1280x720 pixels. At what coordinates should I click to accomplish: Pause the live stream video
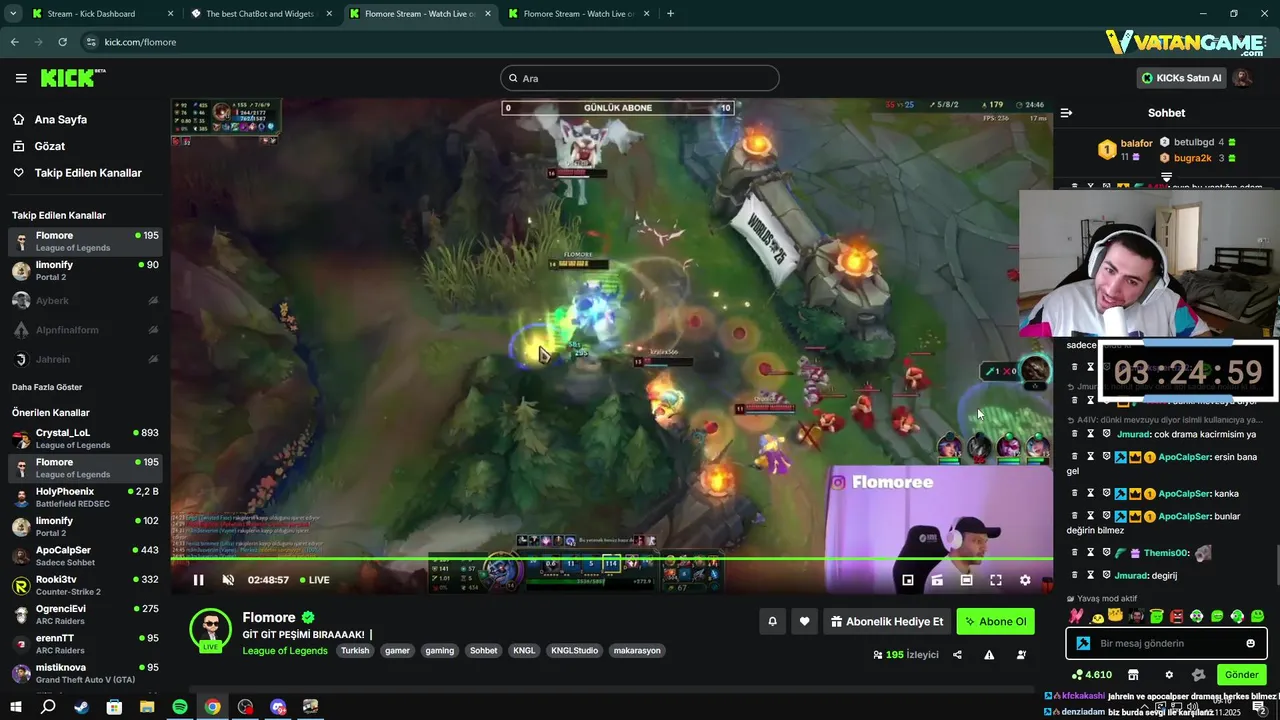coord(198,580)
